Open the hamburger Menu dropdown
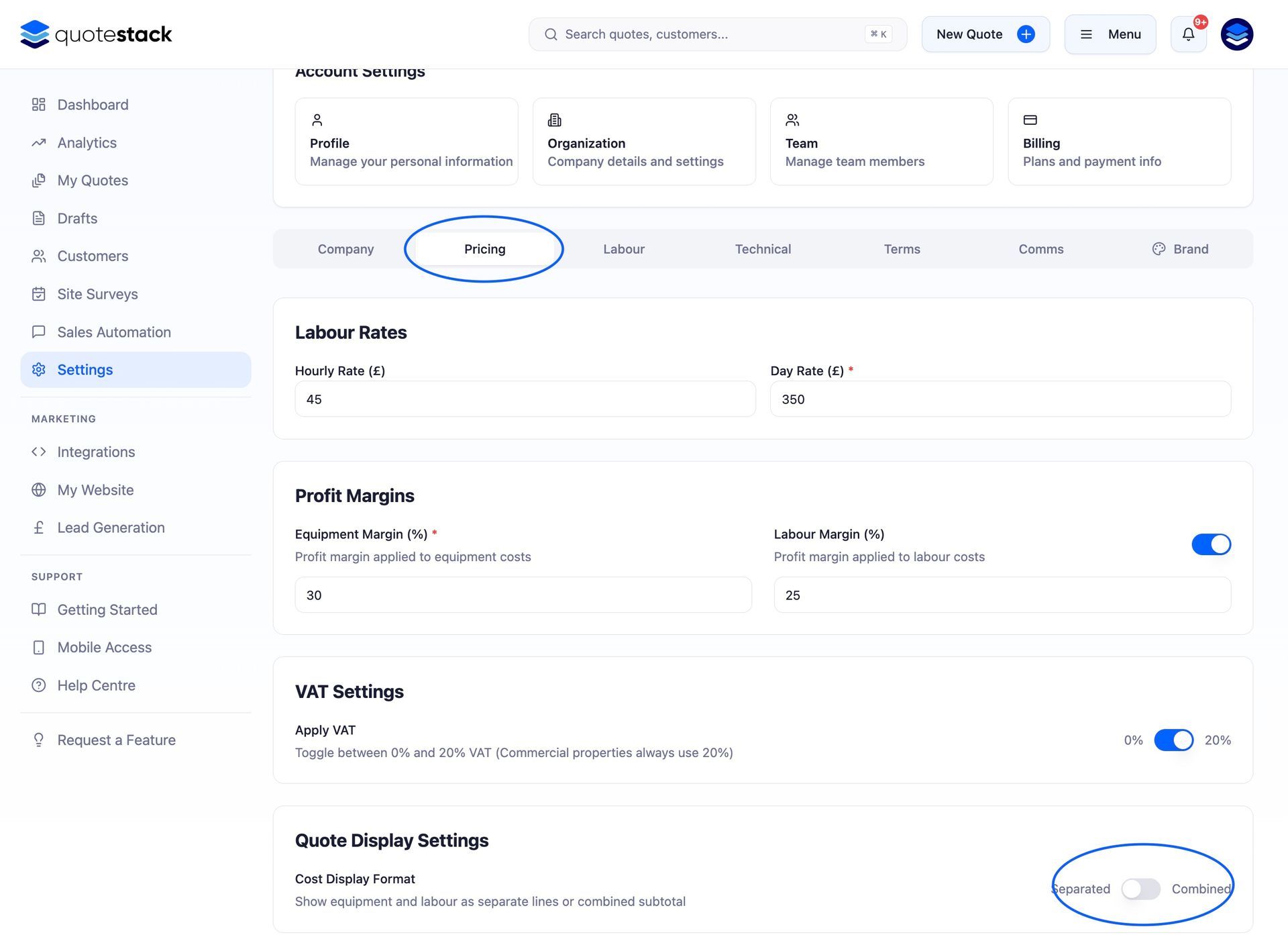This screenshot has height=941, width=1288. point(1110,34)
